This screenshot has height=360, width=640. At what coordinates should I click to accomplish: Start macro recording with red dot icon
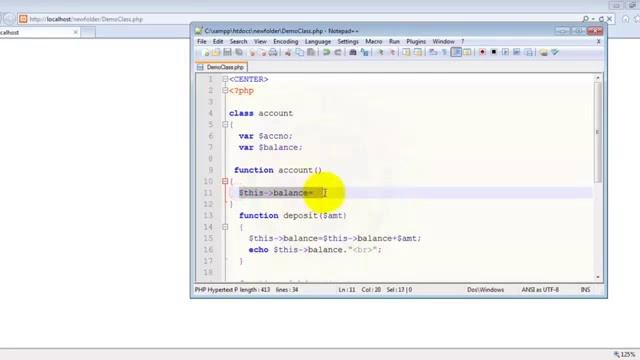click(482, 52)
